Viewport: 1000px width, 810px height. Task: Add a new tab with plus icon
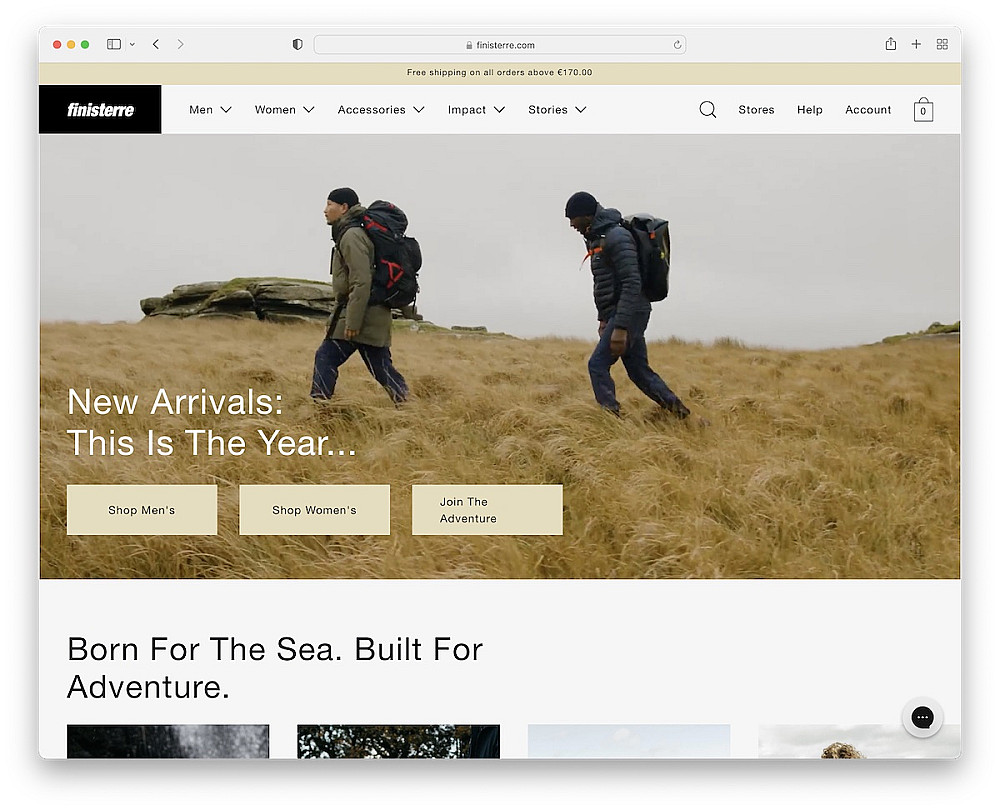tap(916, 44)
